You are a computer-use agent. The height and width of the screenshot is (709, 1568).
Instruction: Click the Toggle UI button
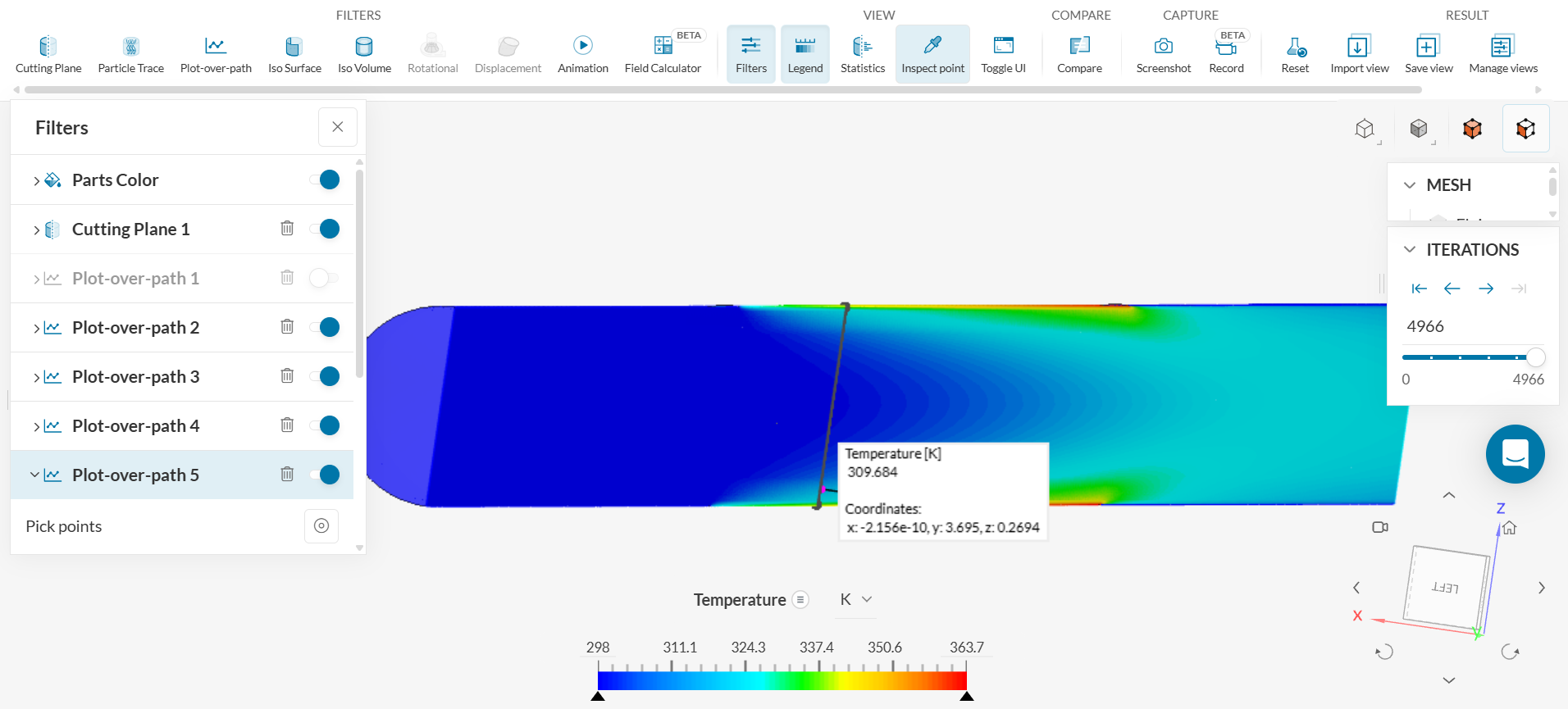1003,54
